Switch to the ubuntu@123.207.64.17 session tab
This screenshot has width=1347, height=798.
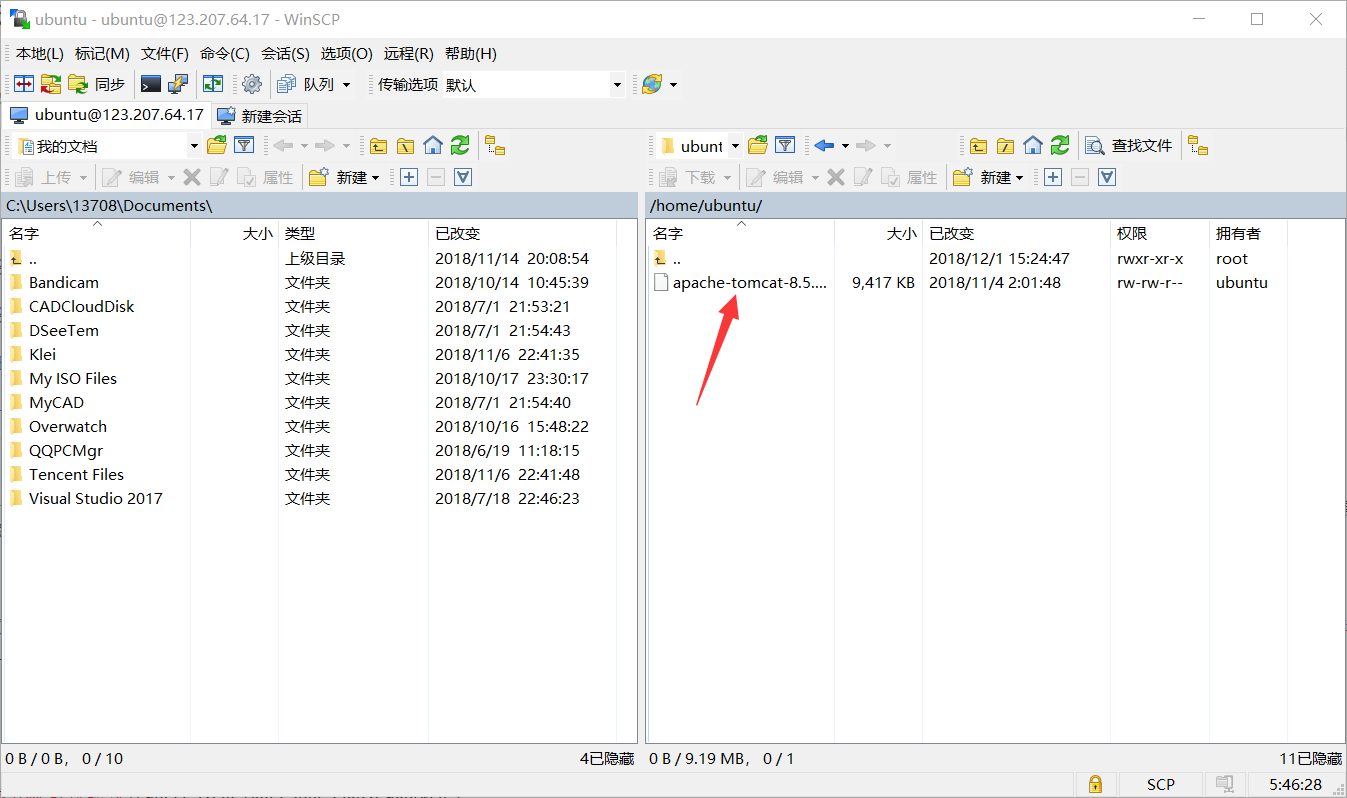tap(106, 115)
